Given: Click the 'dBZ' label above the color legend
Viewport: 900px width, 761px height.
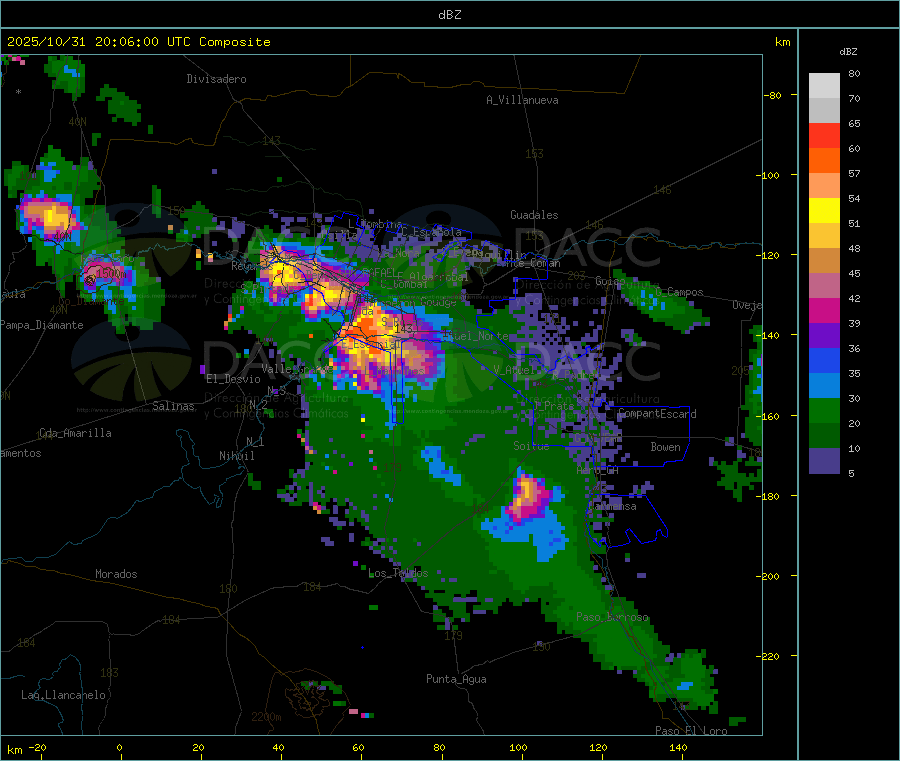Looking at the screenshot, I should (848, 52).
